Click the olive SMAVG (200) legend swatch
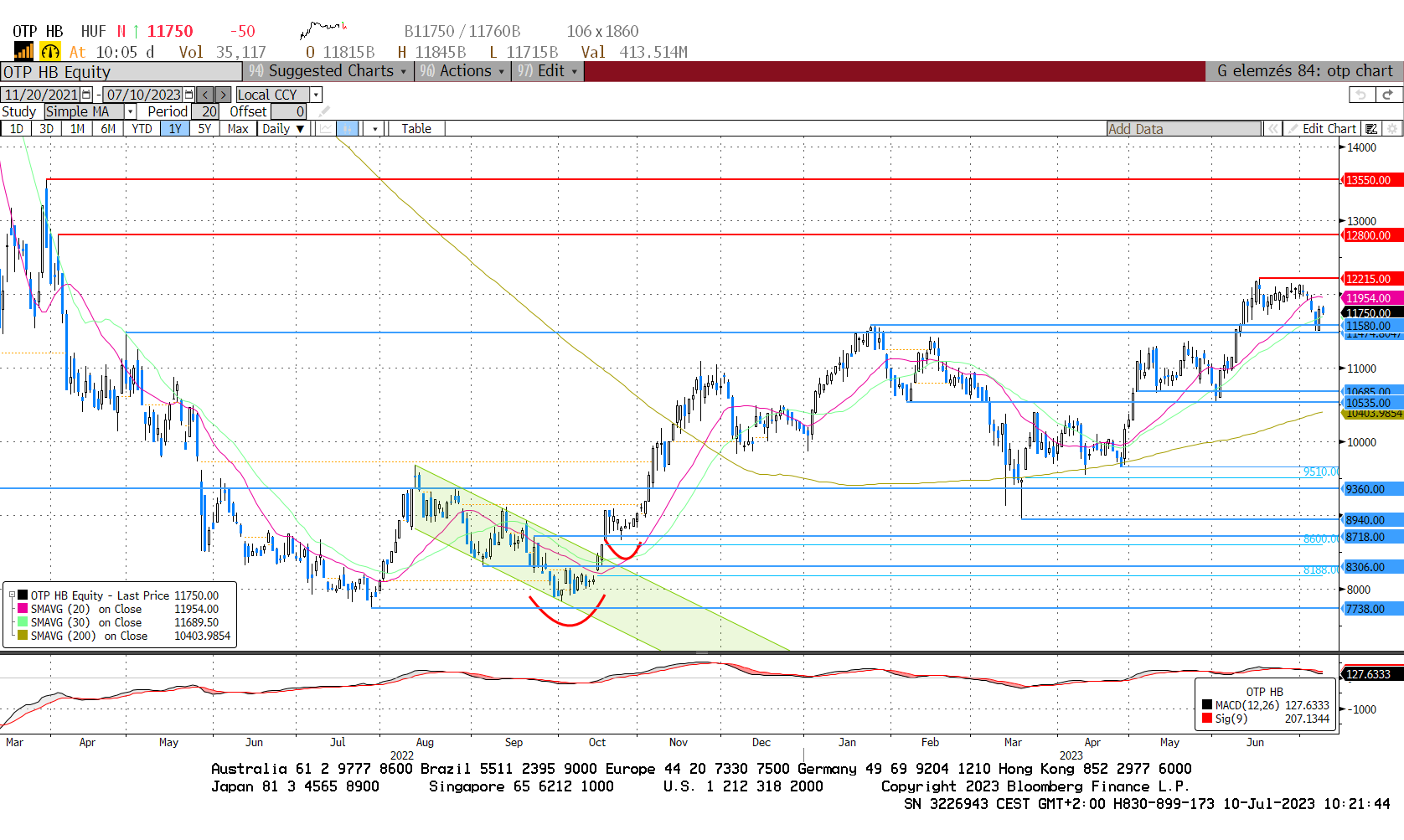Viewport: 1404px width, 840px height. [x=23, y=636]
